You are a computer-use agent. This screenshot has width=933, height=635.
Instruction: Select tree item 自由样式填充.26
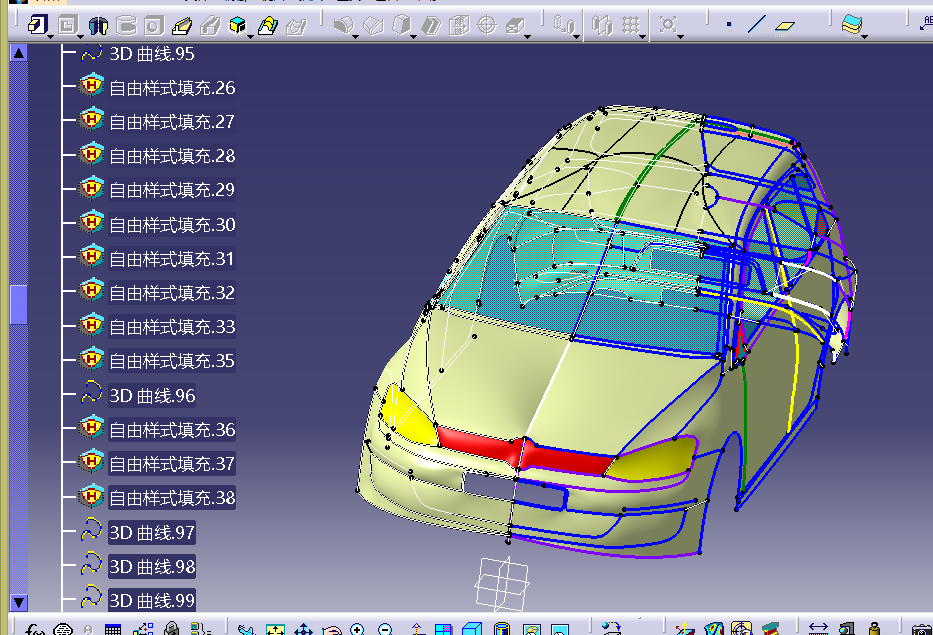coord(172,88)
